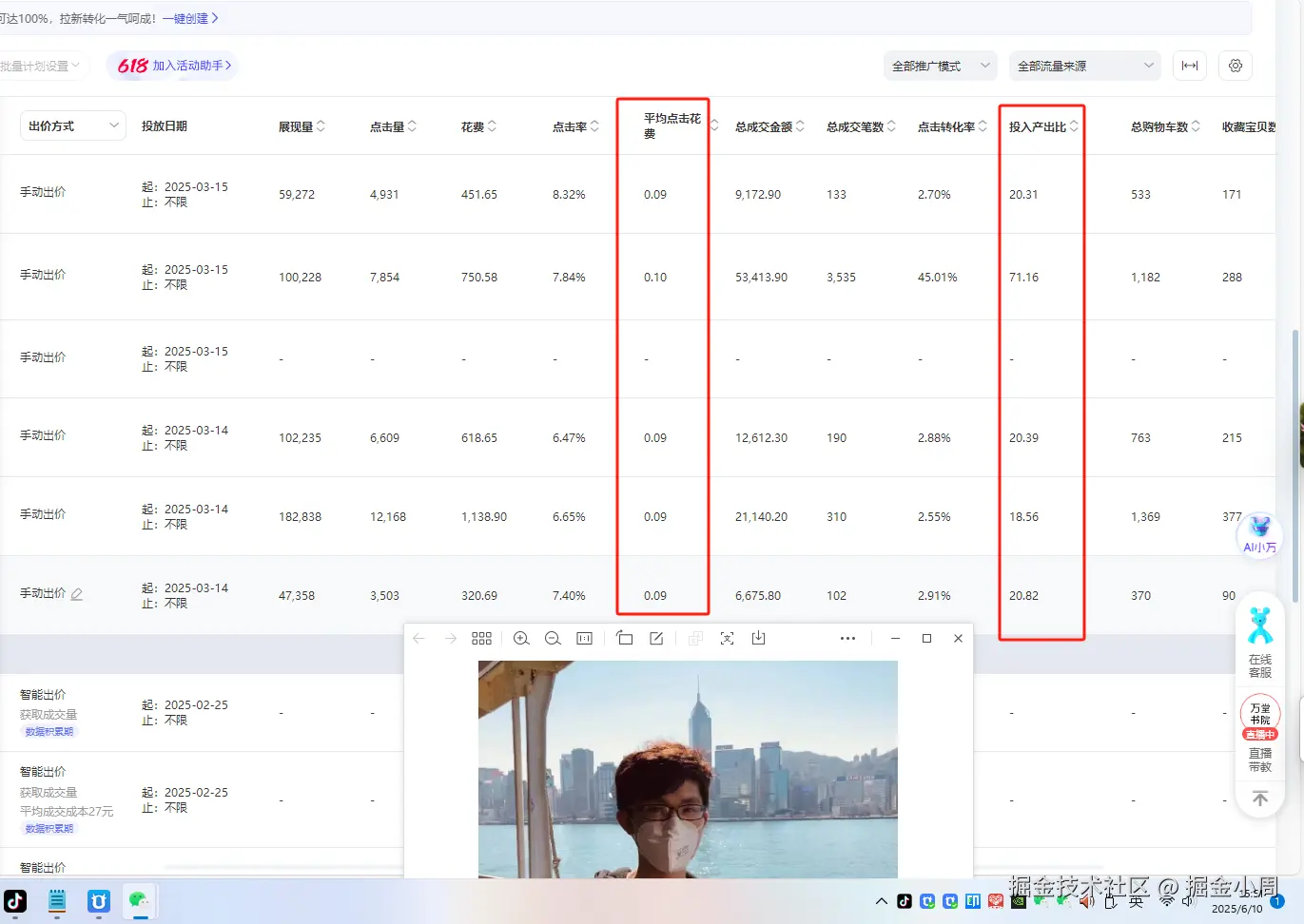Sort by 投入产出比 column

1074,126
